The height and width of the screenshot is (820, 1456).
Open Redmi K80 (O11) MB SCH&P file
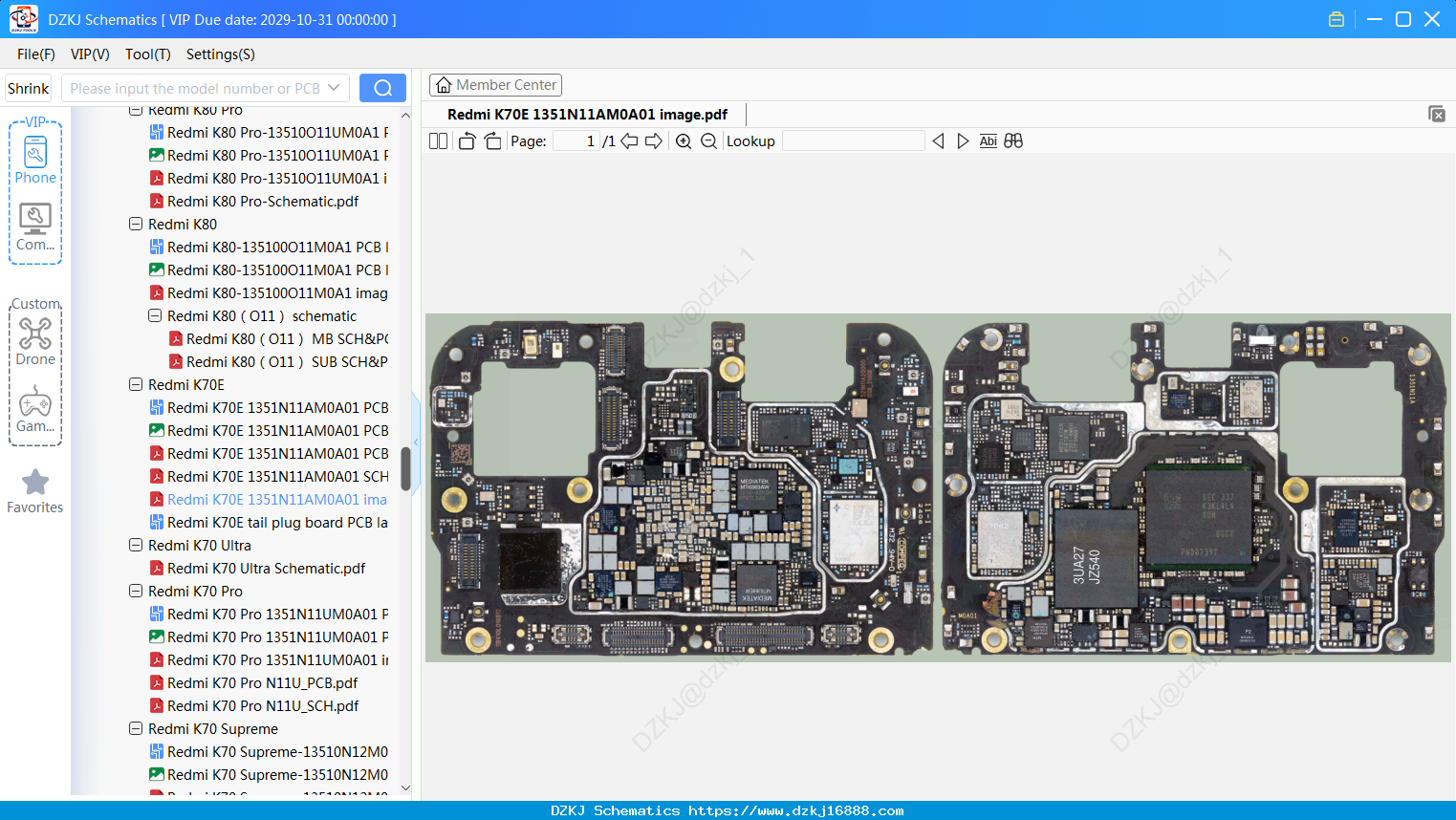[278, 339]
